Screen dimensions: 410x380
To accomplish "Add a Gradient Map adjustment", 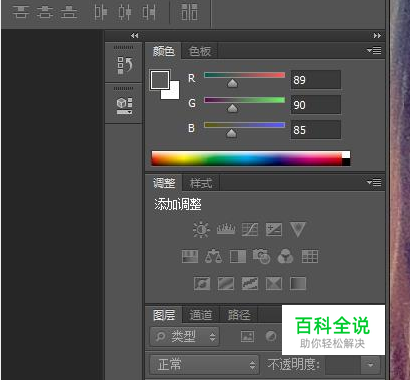I will coord(298,284).
